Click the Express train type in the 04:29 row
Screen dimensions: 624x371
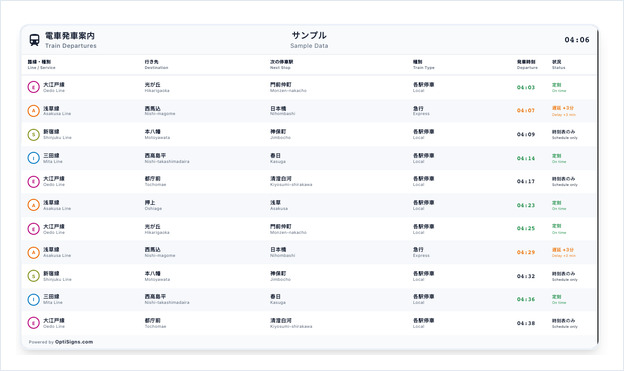(421, 252)
